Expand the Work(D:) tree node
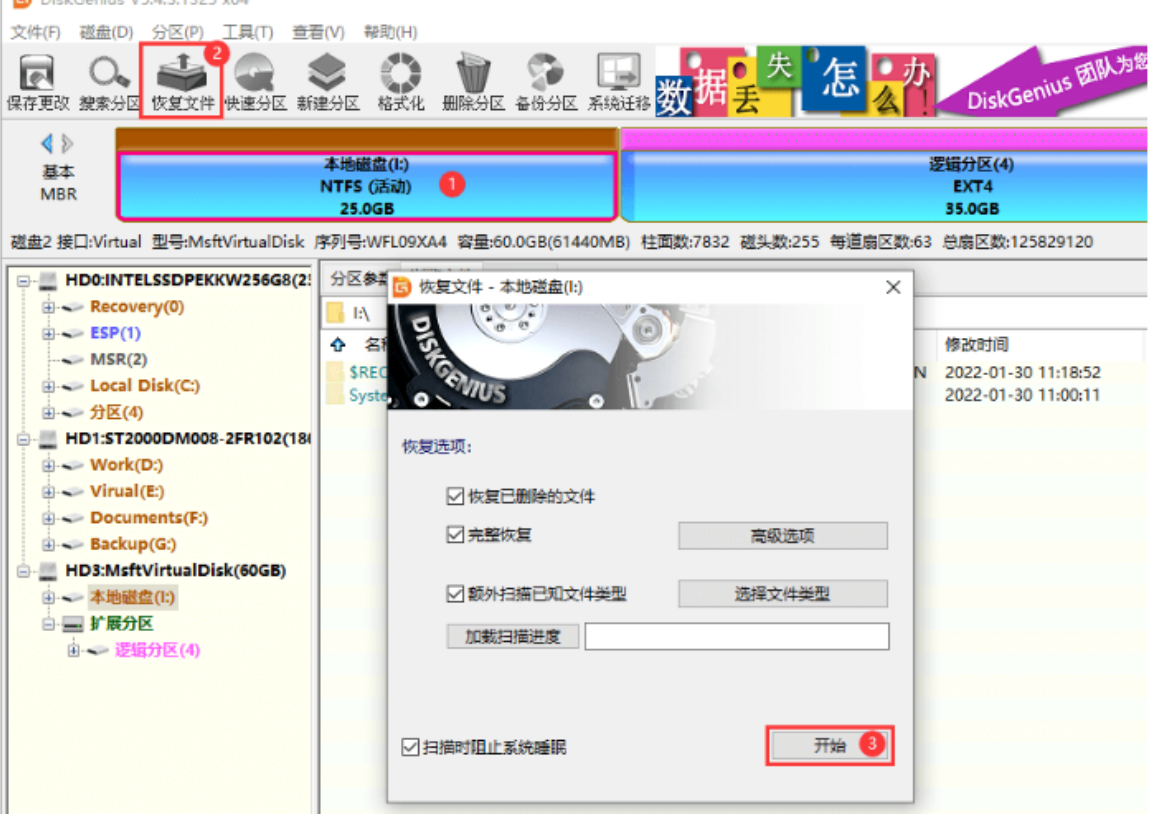 tap(48, 465)
